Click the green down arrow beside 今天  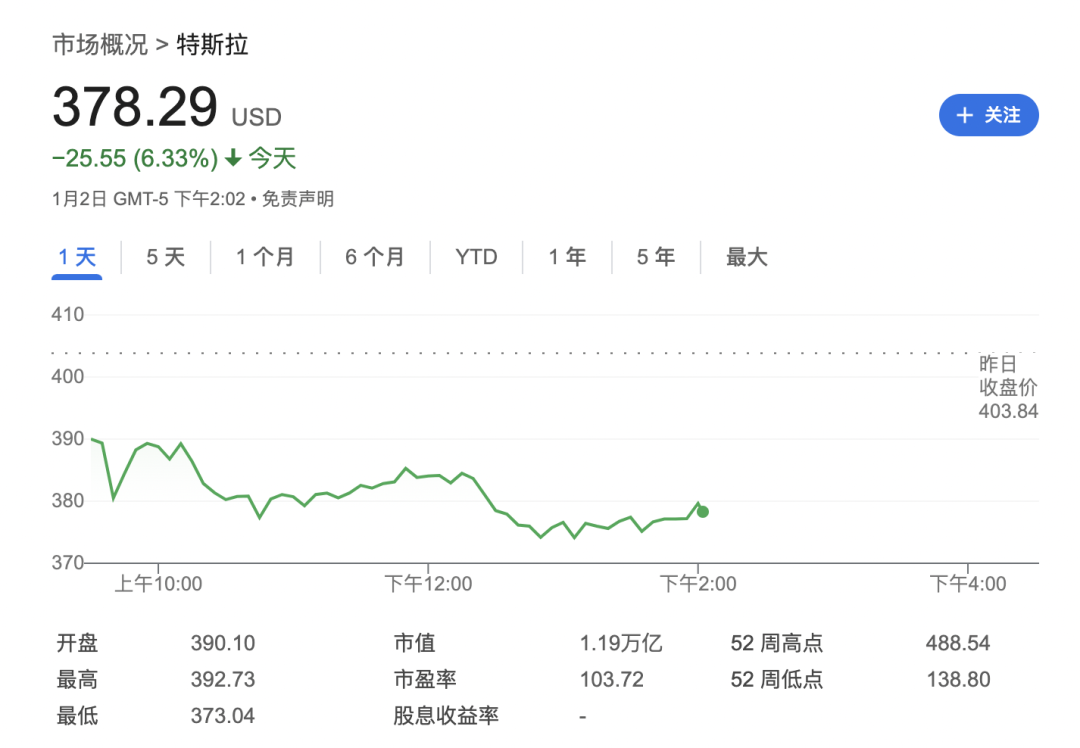point(233,158)
